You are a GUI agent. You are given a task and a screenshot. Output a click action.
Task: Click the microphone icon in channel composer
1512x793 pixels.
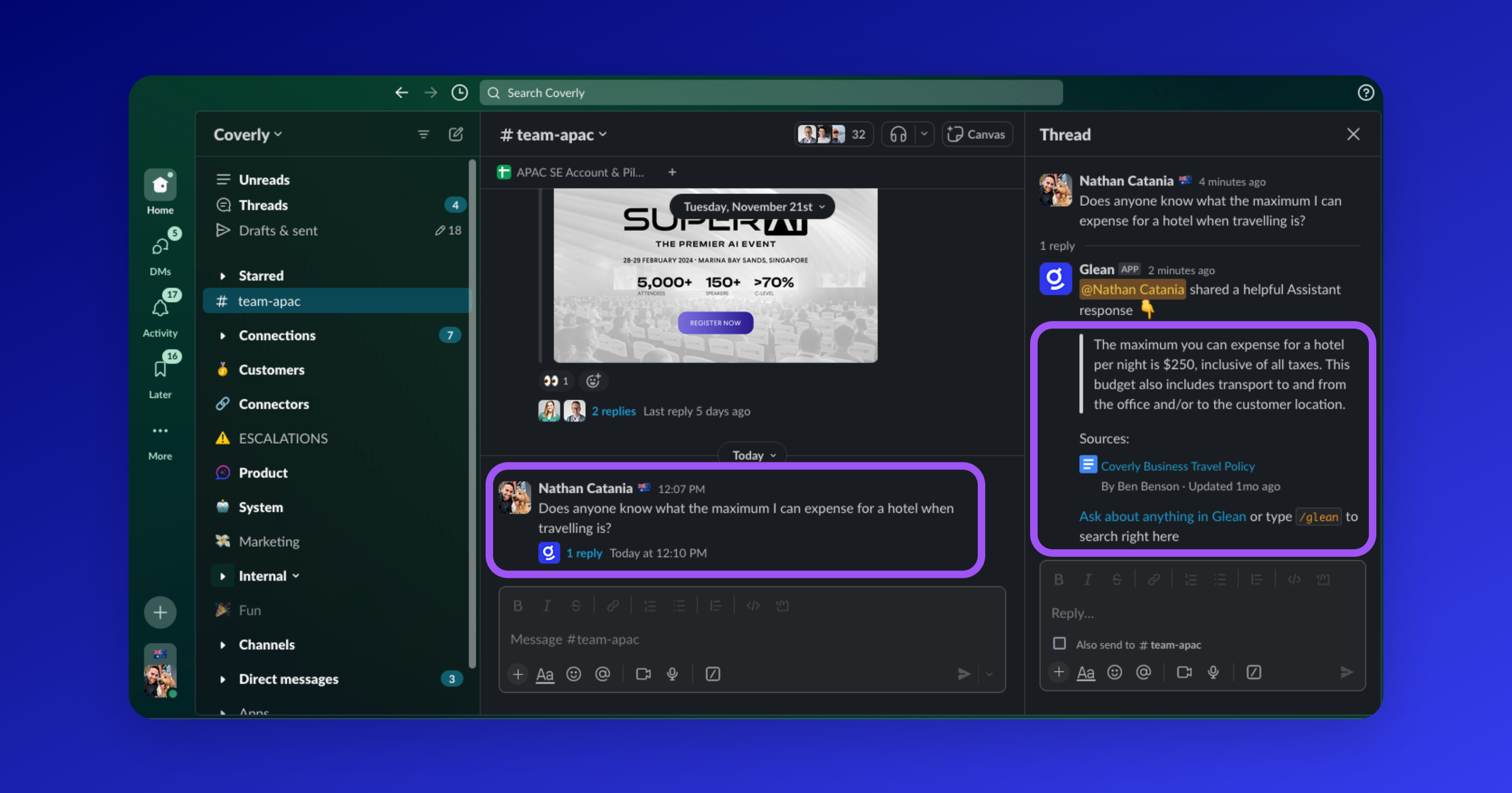673,674
